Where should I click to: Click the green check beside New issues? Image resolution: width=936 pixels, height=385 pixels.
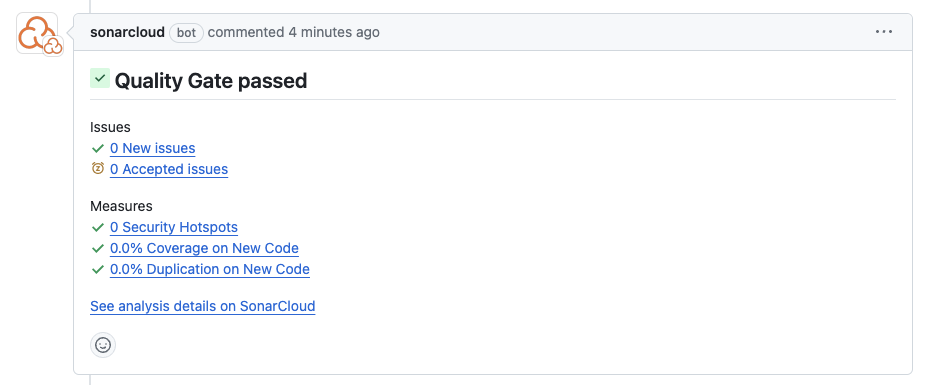(x=98, y=148)
